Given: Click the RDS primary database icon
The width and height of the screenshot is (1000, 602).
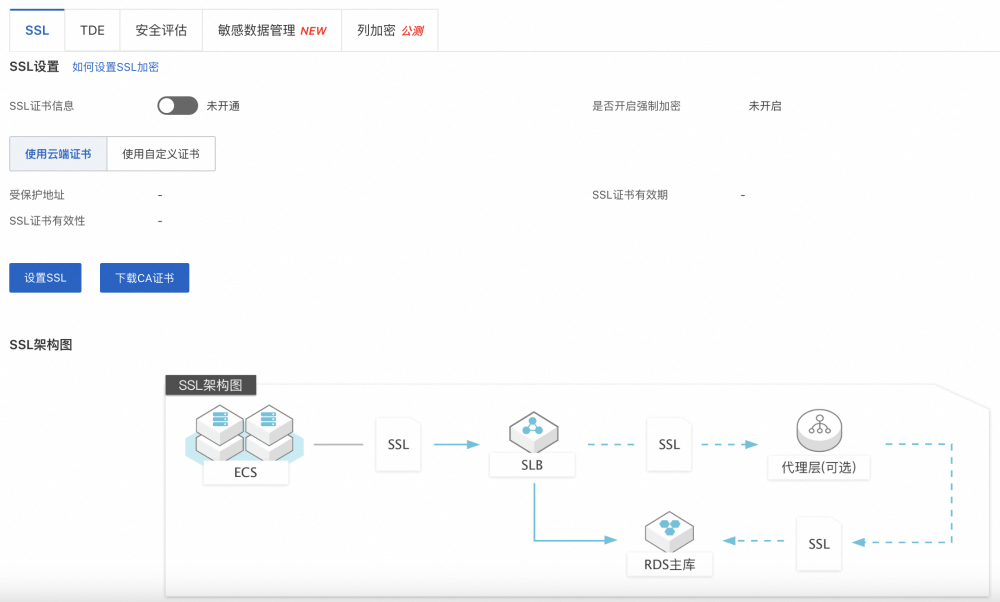Looking at the screenshot, I should coord(669,532).
